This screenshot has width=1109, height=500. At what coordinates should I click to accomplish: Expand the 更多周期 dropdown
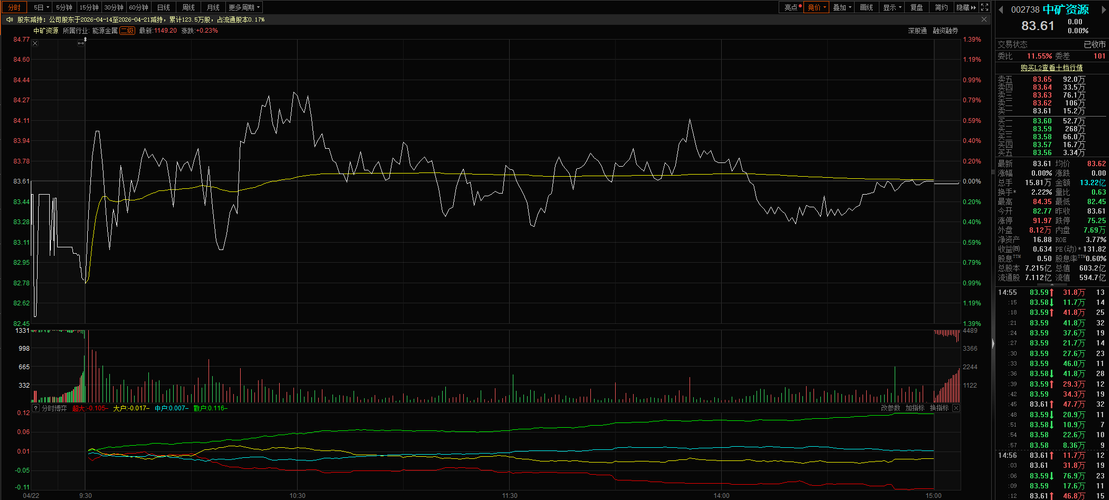[x=244, y=7]
